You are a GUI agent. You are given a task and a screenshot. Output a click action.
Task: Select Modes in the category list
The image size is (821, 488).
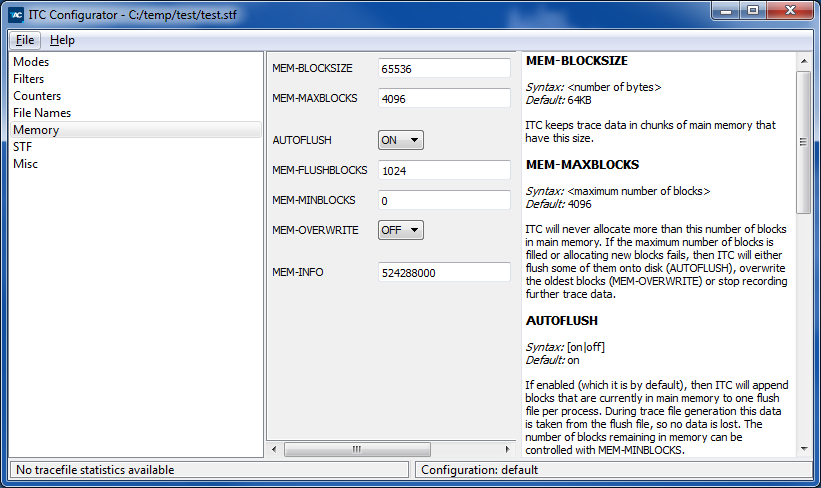coord(31,62)
